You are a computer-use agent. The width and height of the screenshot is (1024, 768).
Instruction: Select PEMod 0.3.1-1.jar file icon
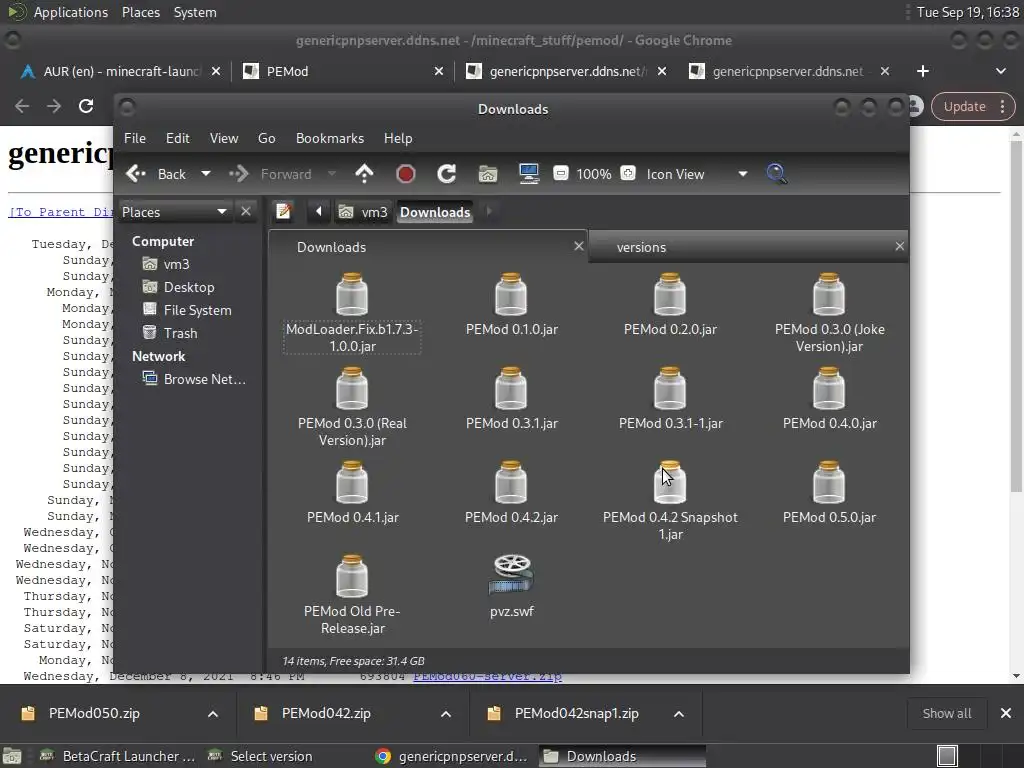pos(670,389)
